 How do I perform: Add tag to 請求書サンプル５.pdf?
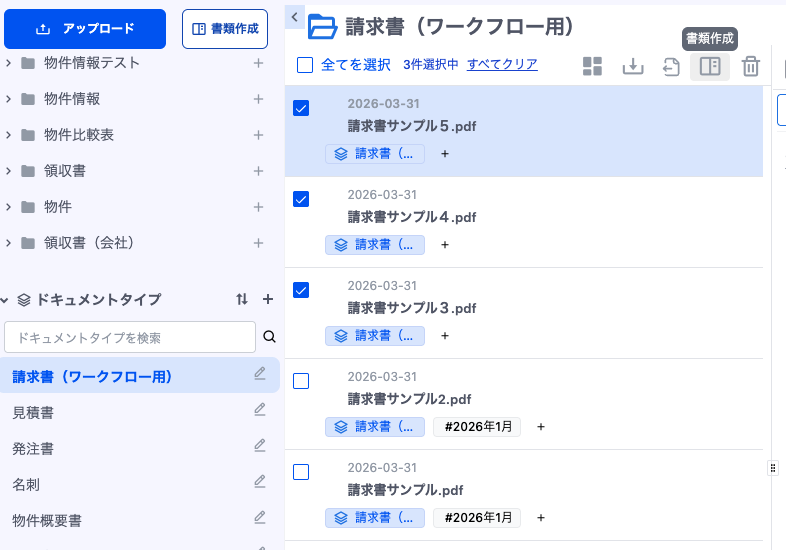click(x=445, y=154)
